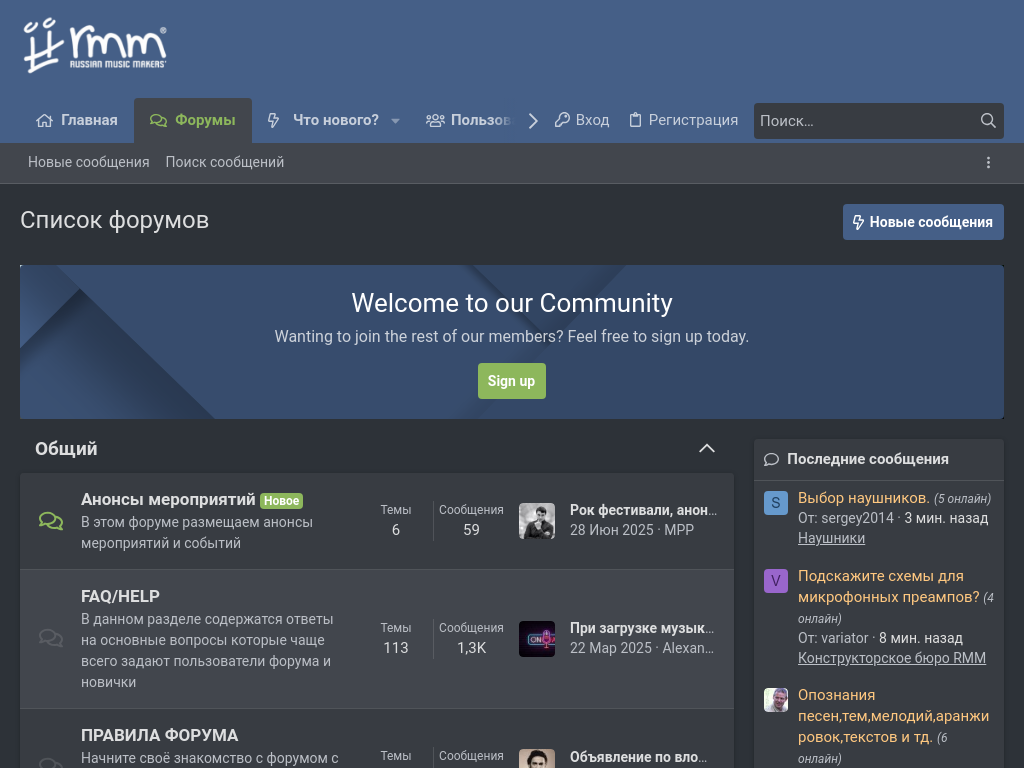The image size is (1024, 768).
Task: Click sergey2014's blue S avatar
Action: (x=776, y=503)
